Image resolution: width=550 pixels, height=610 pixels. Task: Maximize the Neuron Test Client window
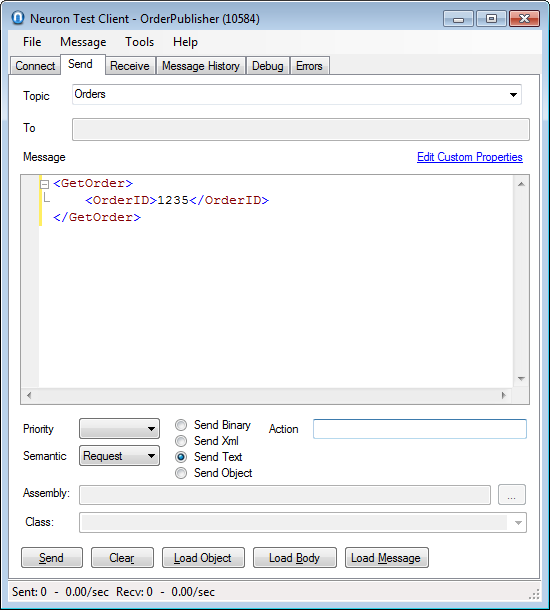[491, 18]
